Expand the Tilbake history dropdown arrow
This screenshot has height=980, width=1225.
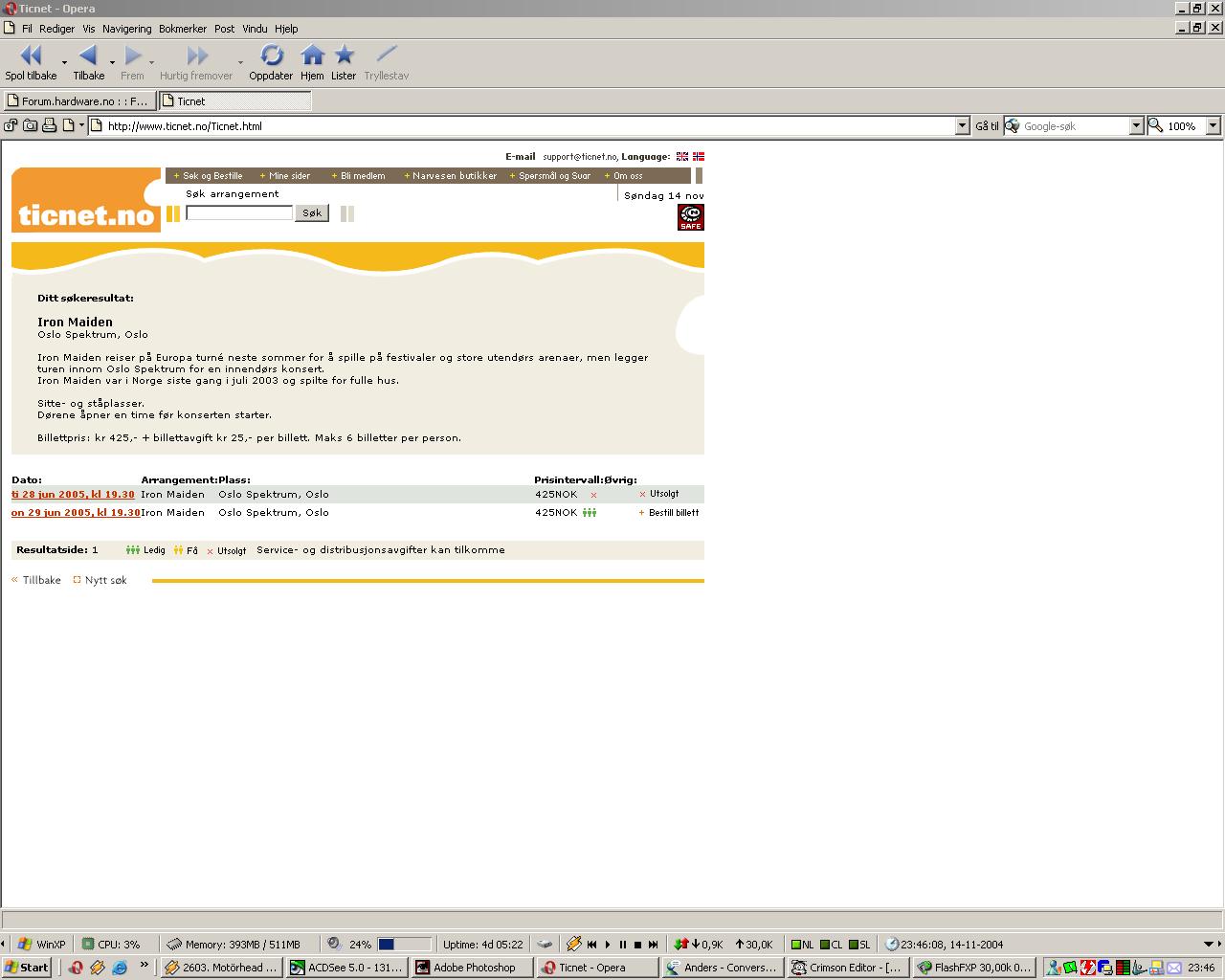pos(112,62)
